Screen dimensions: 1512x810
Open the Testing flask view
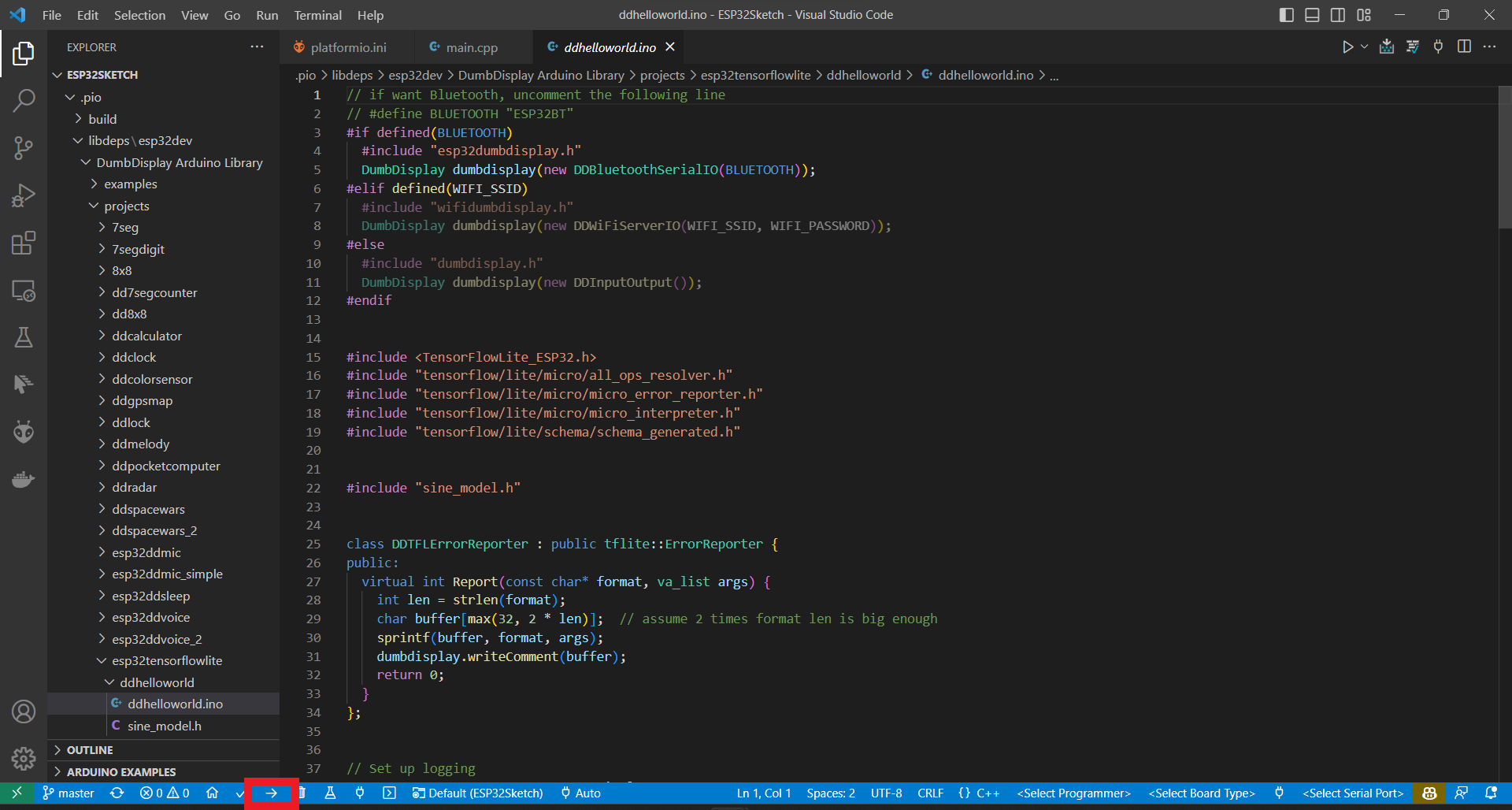click(x=24, y=337)
